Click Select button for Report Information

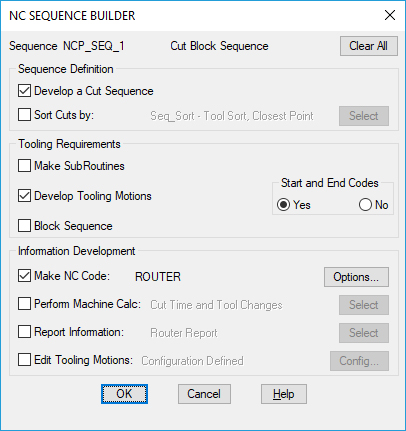364,333
